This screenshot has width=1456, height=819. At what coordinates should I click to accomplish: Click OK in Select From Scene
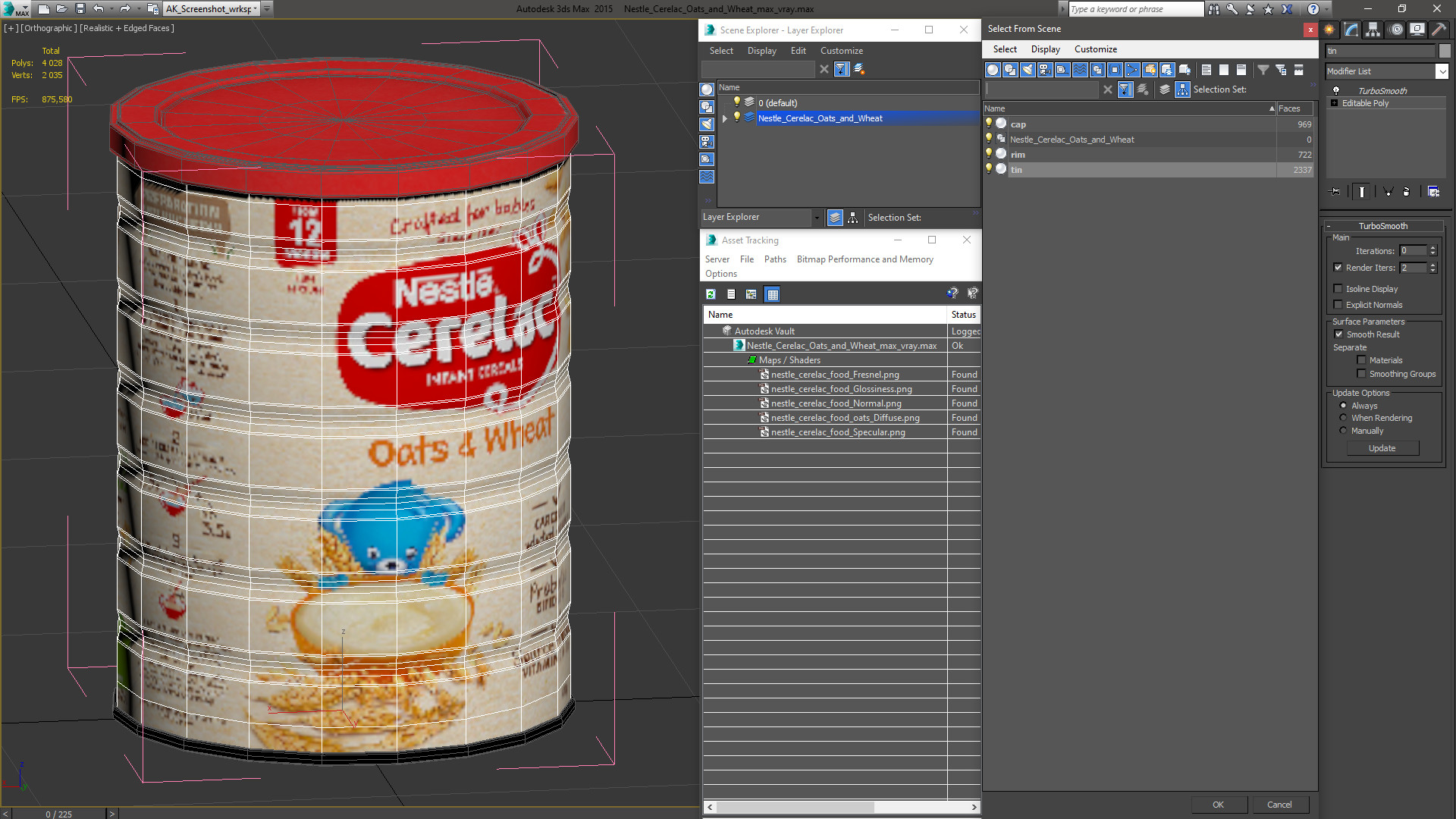[x=1218, y=805]
